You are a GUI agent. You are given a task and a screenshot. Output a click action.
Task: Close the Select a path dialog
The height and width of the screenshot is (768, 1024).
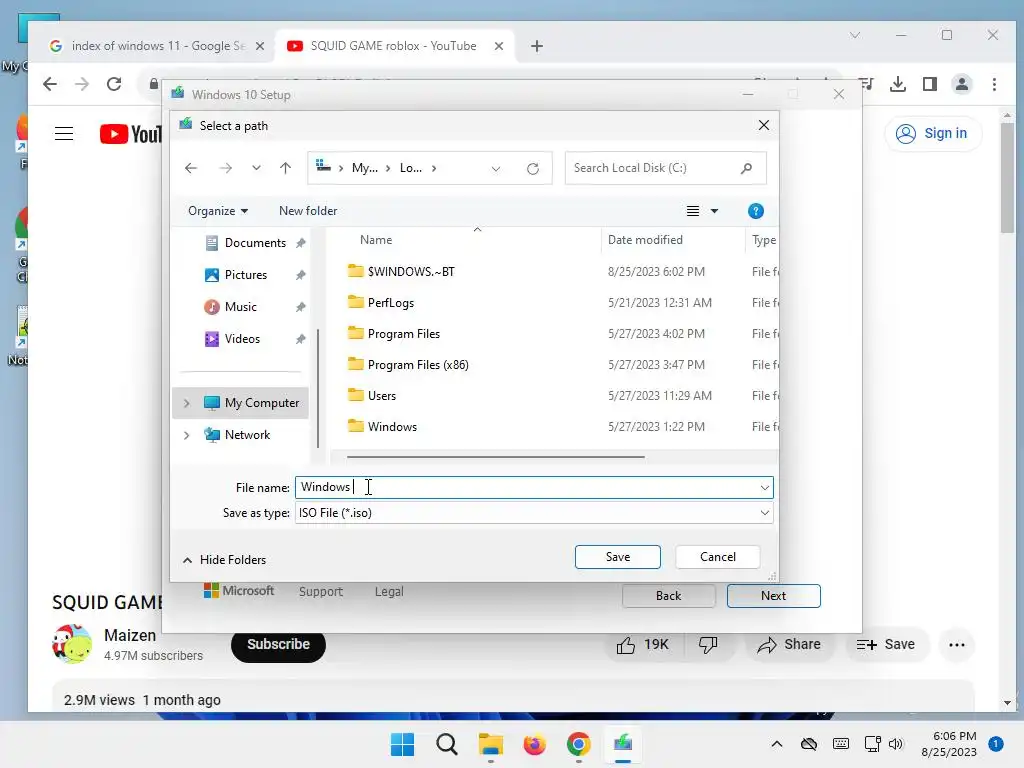(763, 125)
